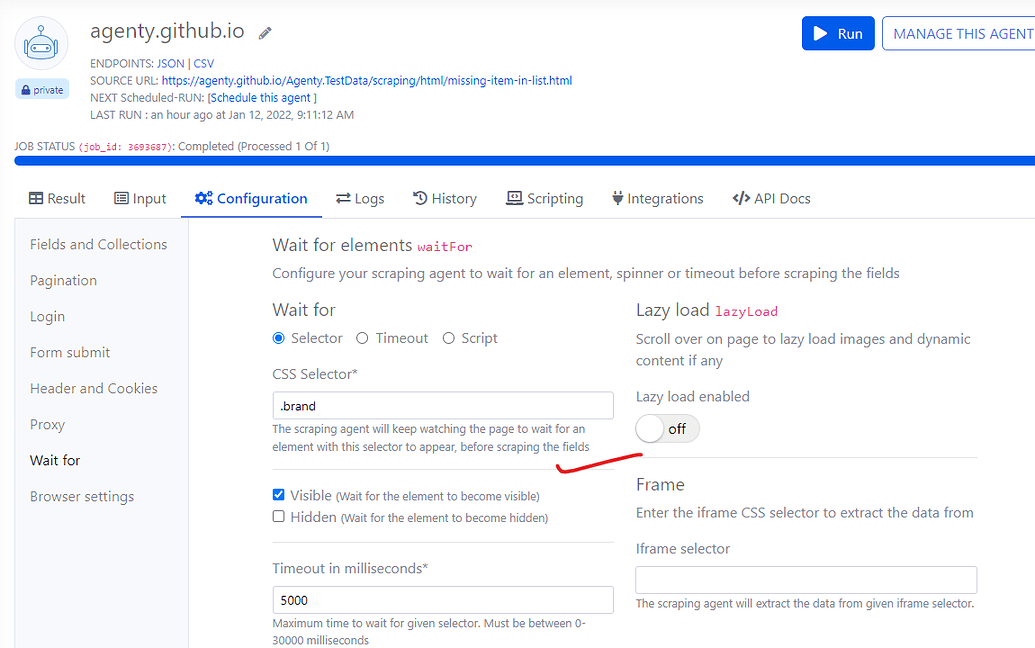The height and width of the screenshot is (648, 1035).
Task: Click the robot agent avatar icon
Action: pyautogui.click(x=42, y=44)
